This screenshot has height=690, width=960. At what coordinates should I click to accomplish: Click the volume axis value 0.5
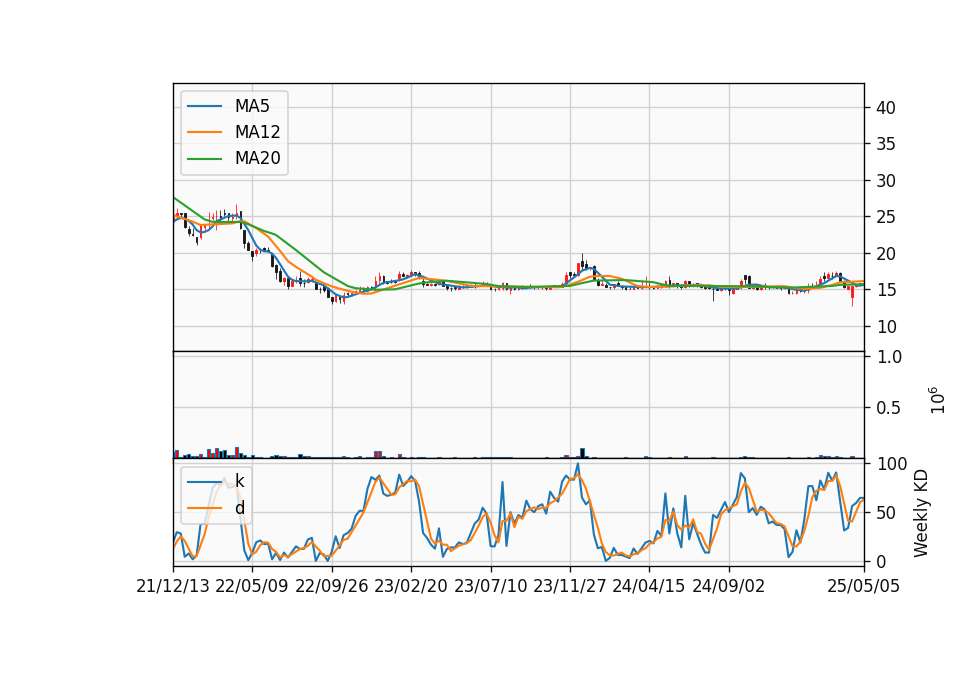click(889, 408)
